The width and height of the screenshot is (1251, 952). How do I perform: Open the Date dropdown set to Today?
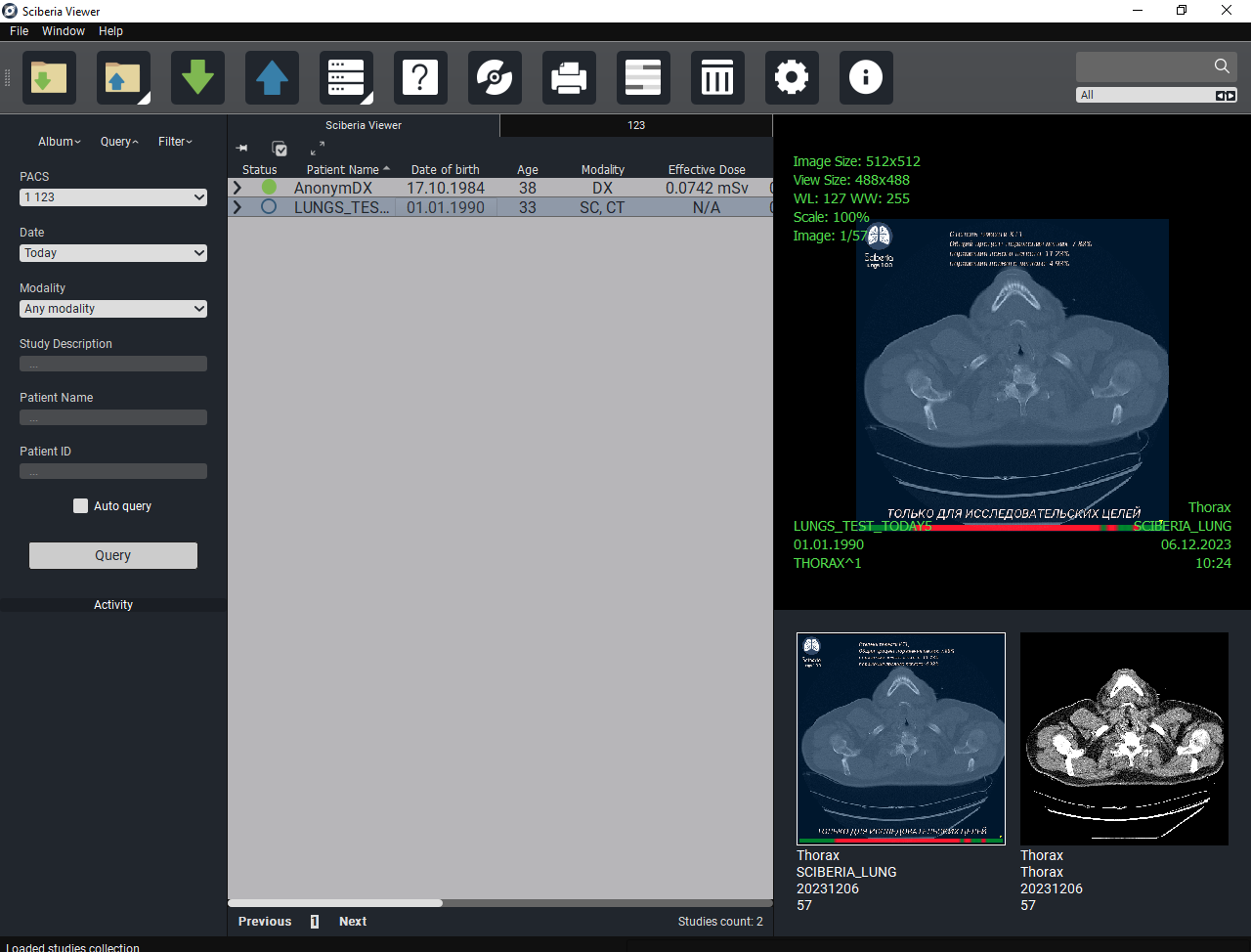(x=113, y=253)
